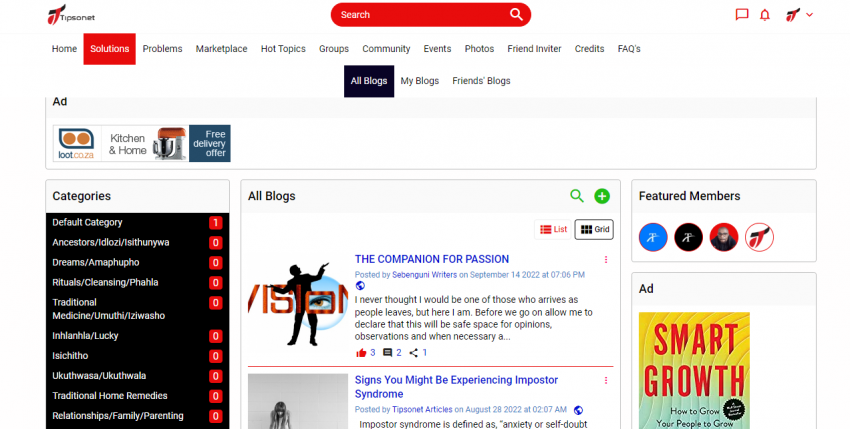This screenshot has height=429, width=850.
Task: Click share icon on first blog post
Action: click(x=414, y=353)
